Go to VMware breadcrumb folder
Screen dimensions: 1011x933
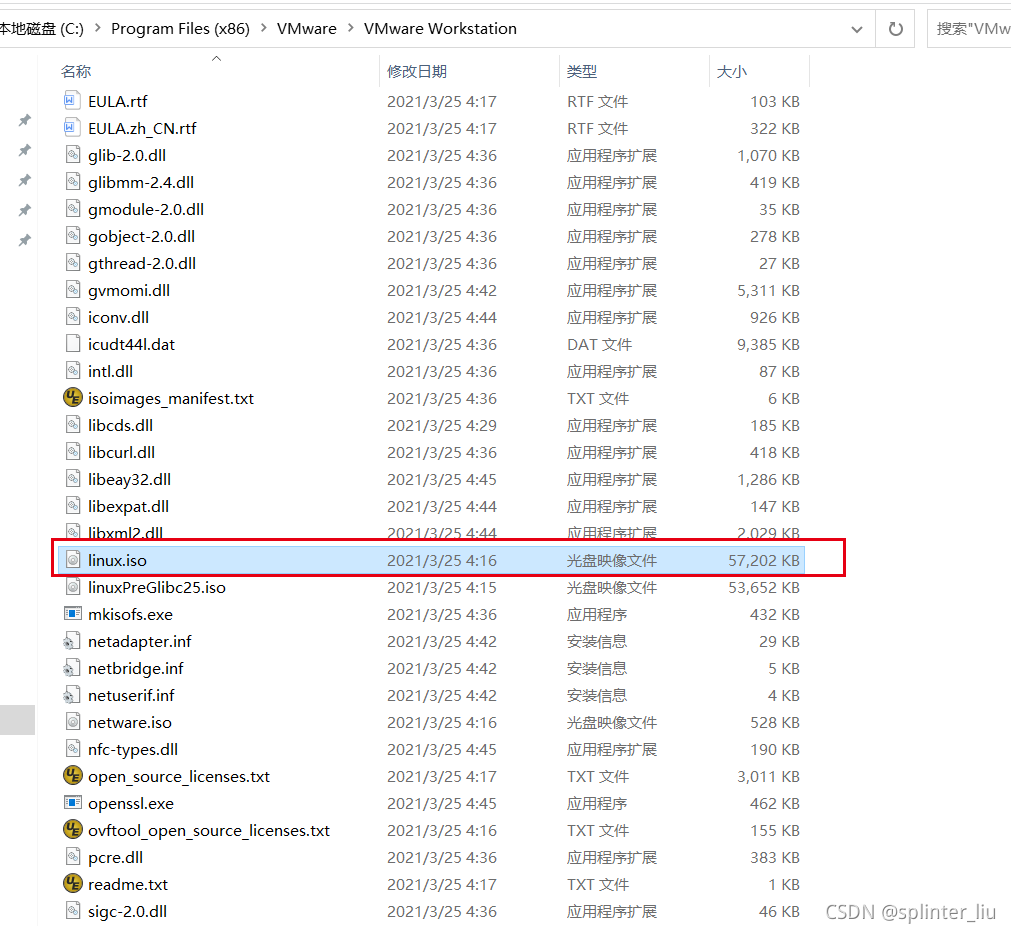[x=307, y=28]
